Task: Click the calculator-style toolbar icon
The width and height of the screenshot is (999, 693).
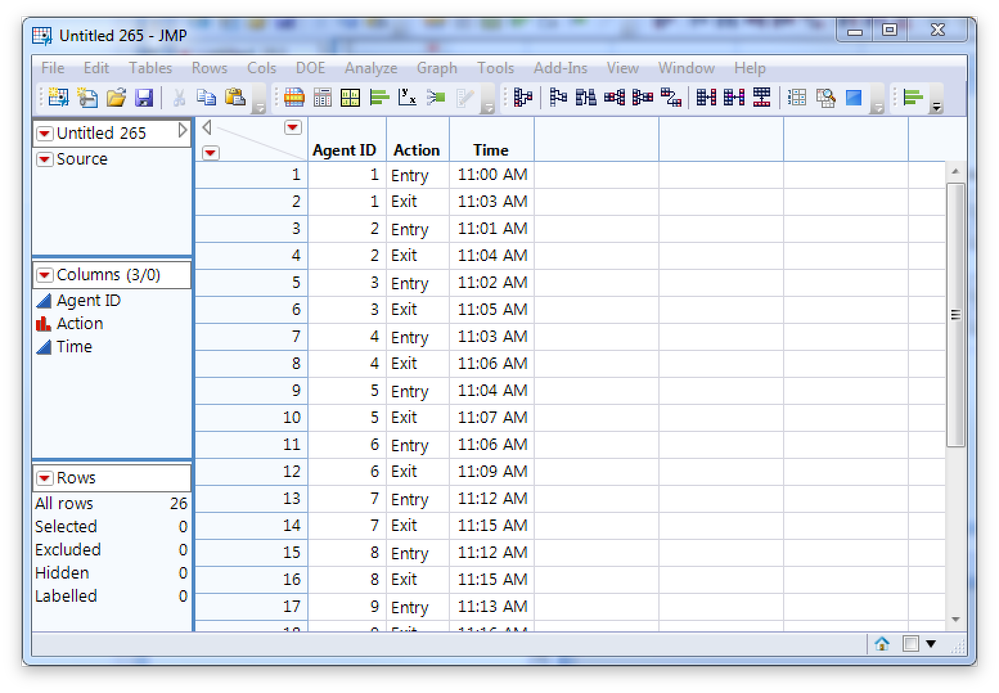Action: (322, 97)
